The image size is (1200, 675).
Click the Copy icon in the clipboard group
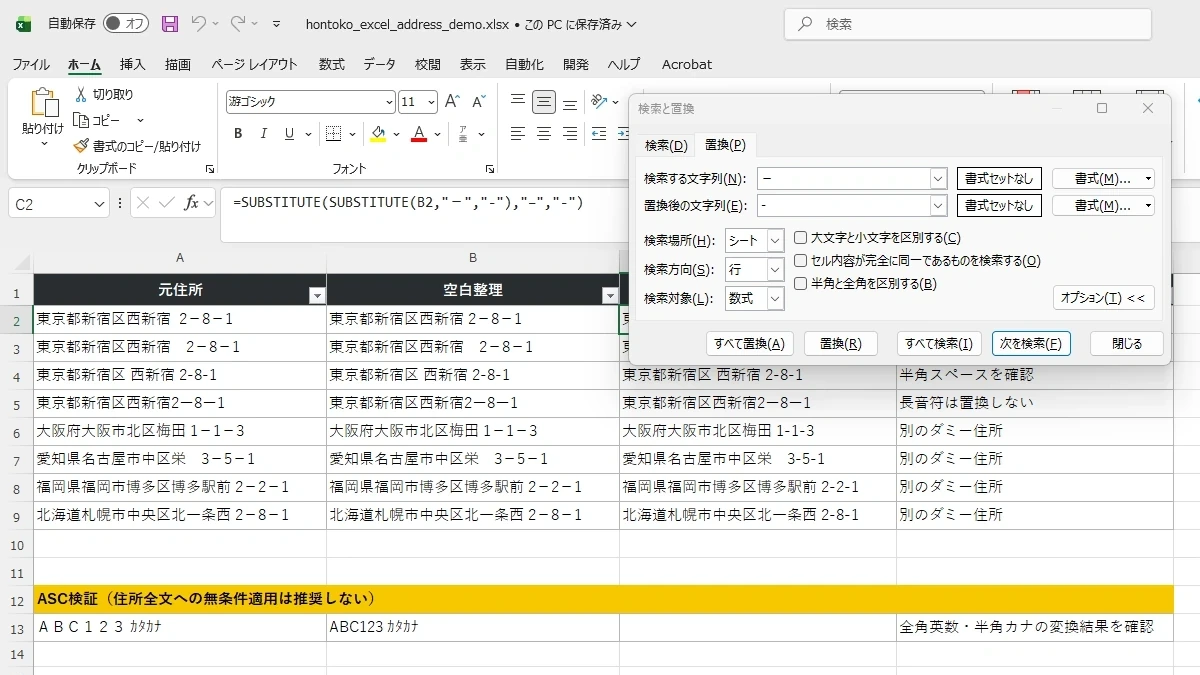[81, 120]
